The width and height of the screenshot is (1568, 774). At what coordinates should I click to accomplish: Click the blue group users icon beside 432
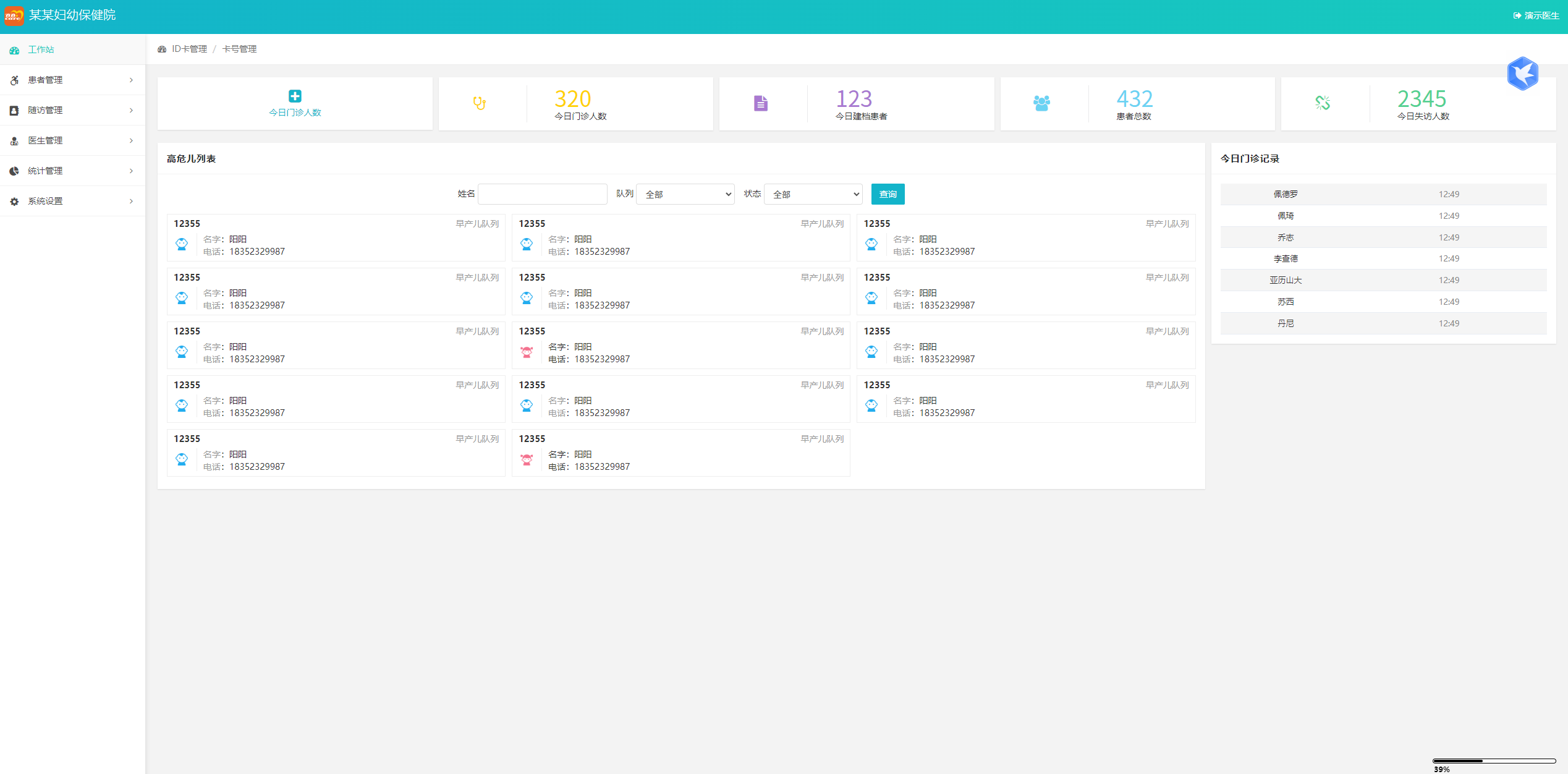pos(1041,103)
